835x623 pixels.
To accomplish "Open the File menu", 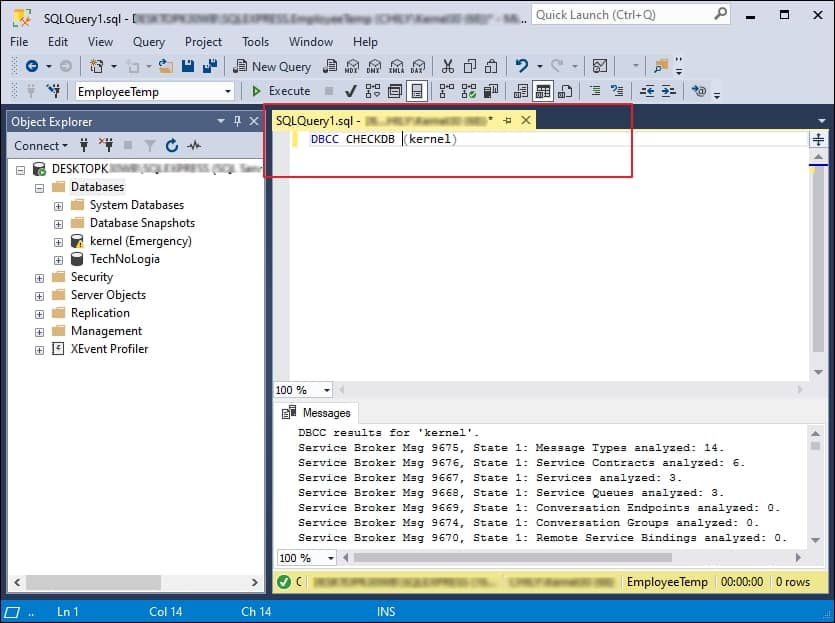I will (x=19, y=42).
